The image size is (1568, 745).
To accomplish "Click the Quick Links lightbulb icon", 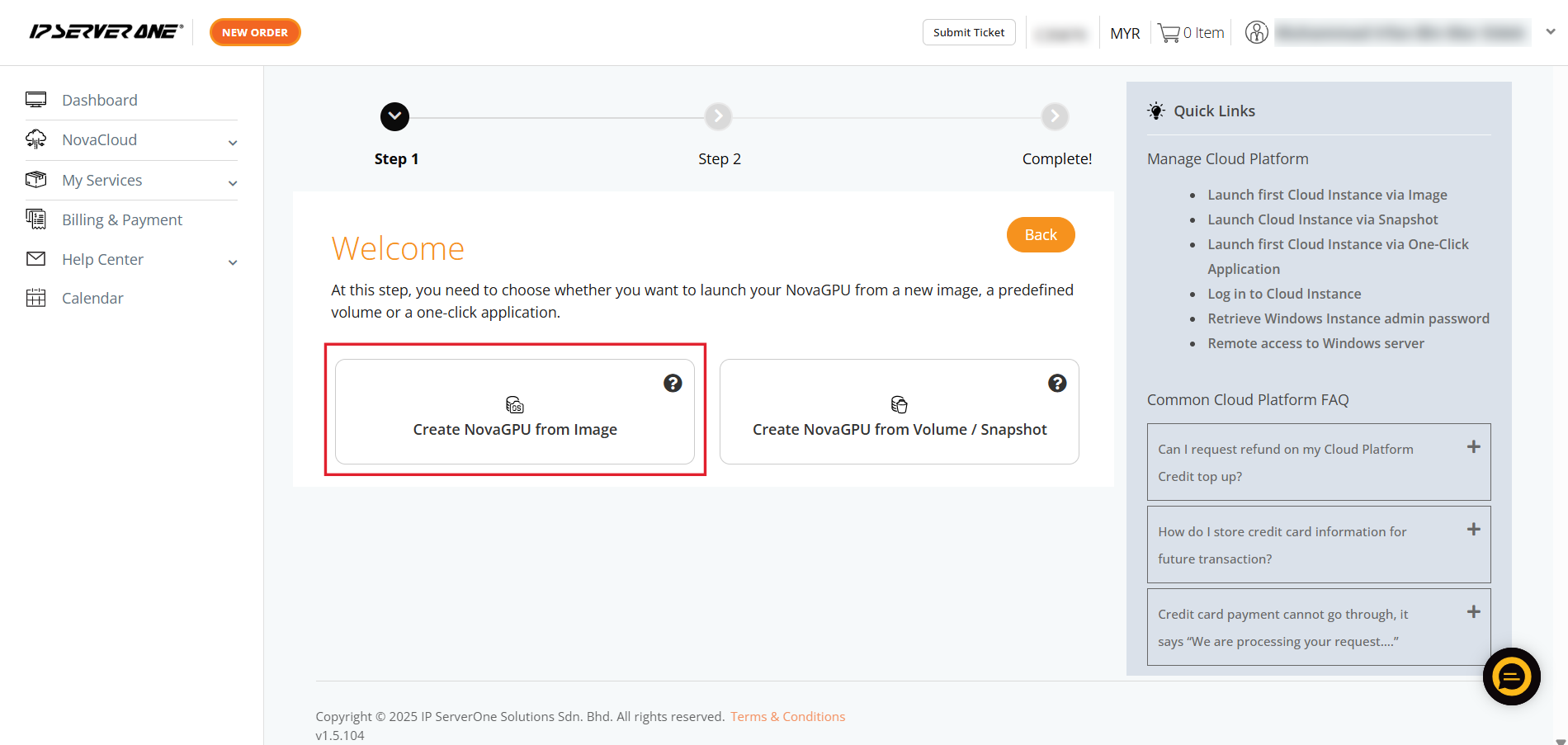I will pos(1156,111).
